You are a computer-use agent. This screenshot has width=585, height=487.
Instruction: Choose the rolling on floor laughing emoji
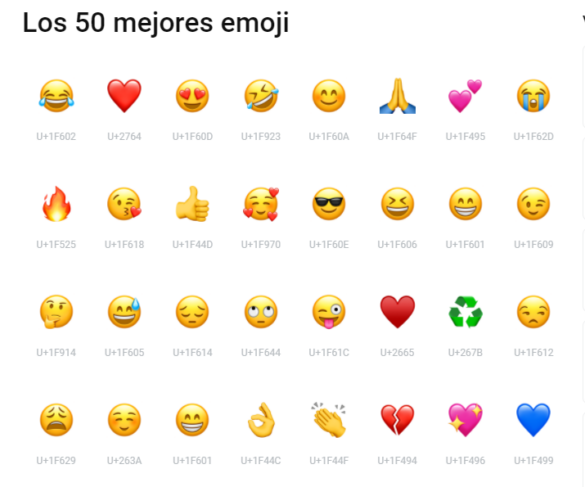pyautogui.click(x=261, y=96)
